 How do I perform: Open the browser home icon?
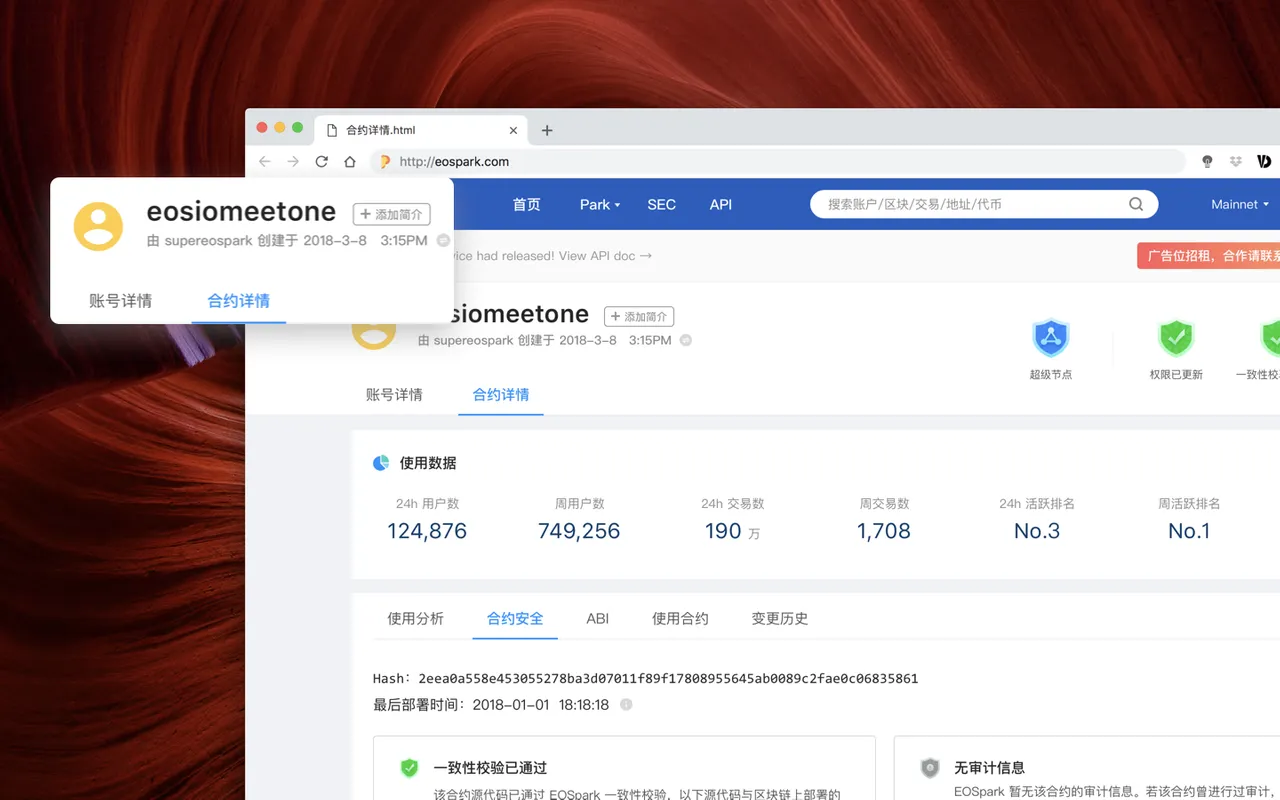[x=350, y=161]
